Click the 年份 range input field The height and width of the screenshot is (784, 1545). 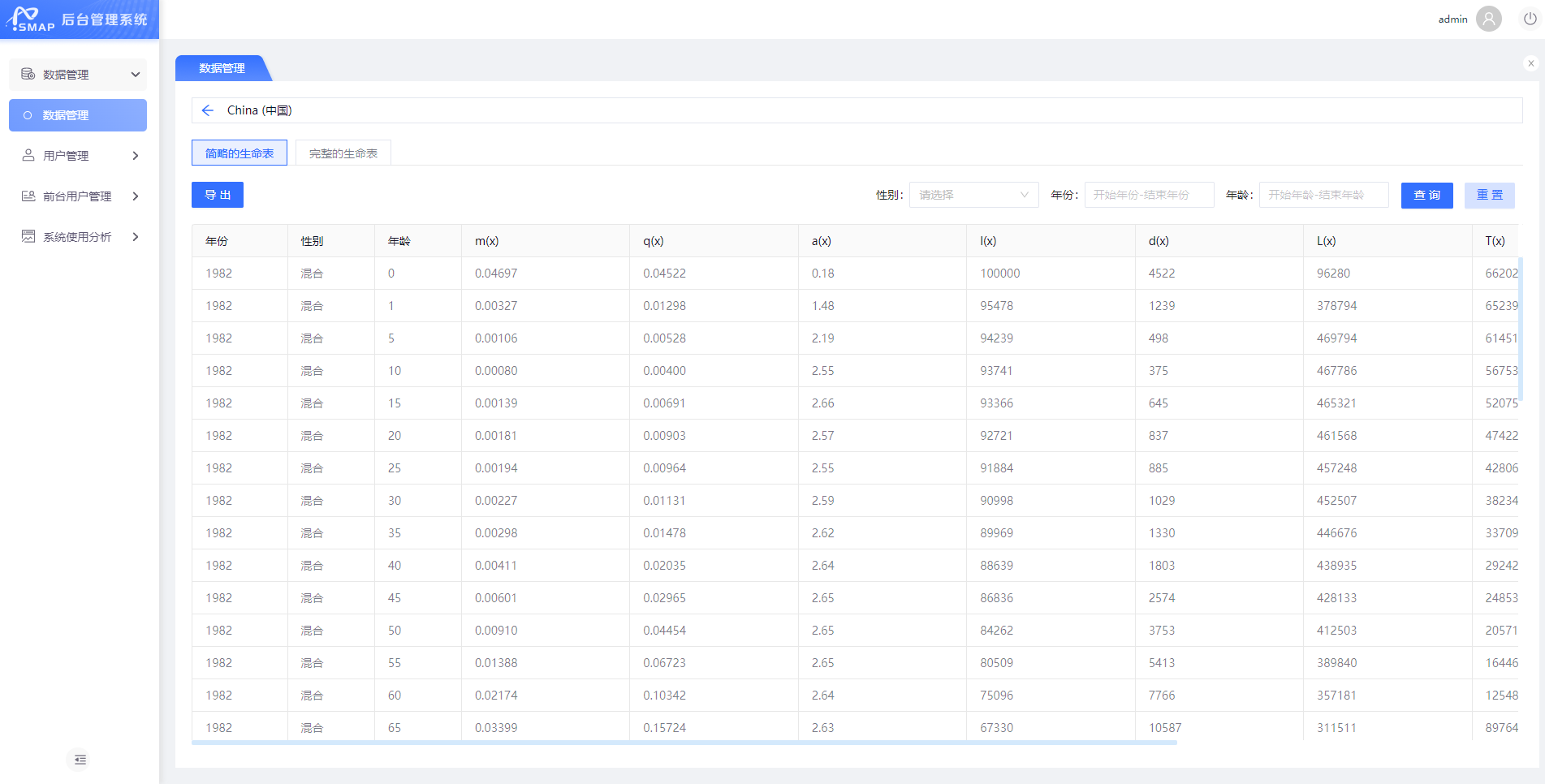(1149, 195)
